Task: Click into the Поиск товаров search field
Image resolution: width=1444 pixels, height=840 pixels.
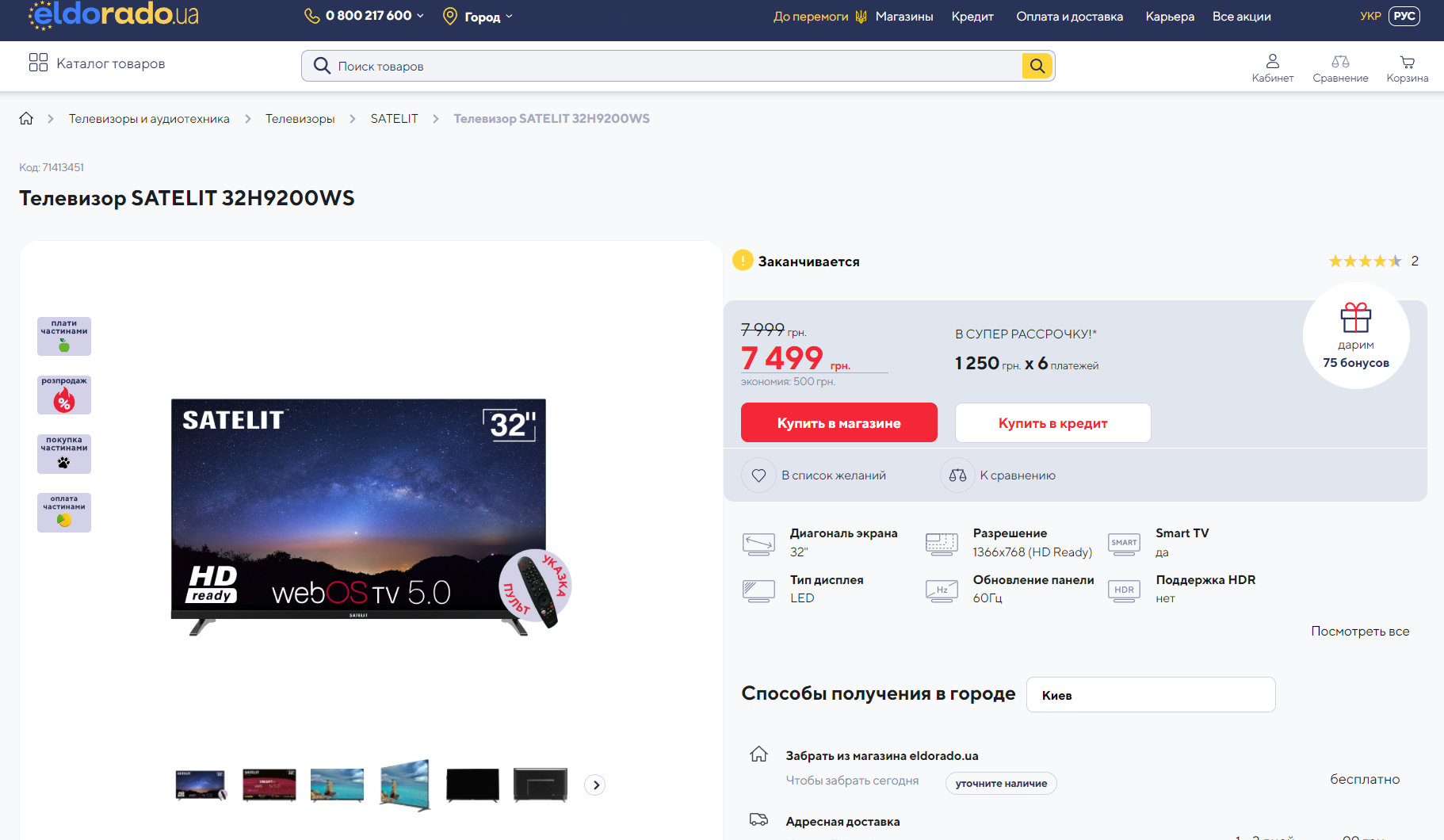Action: click(x=674, y=67)
